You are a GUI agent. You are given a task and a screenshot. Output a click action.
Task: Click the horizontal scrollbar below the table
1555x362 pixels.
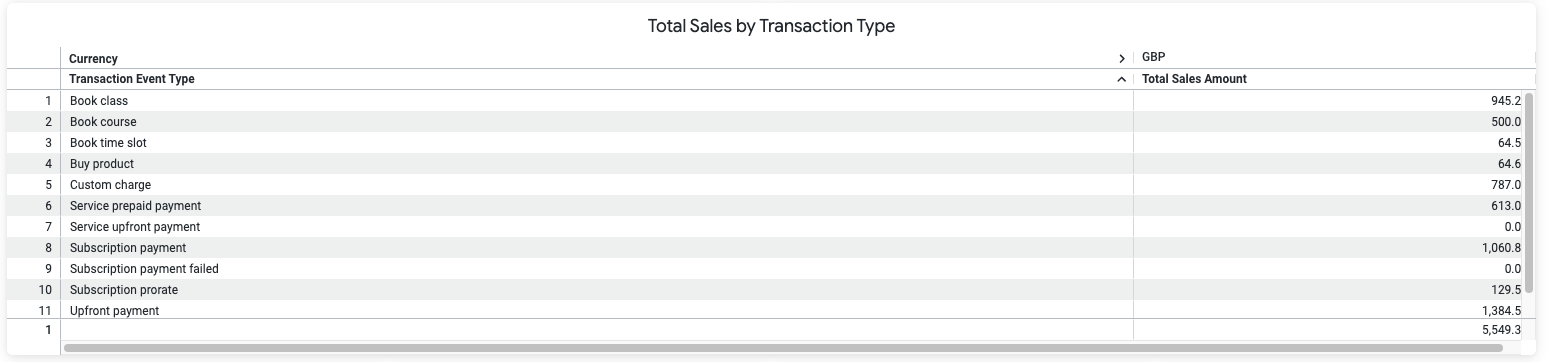coord(783,348)
